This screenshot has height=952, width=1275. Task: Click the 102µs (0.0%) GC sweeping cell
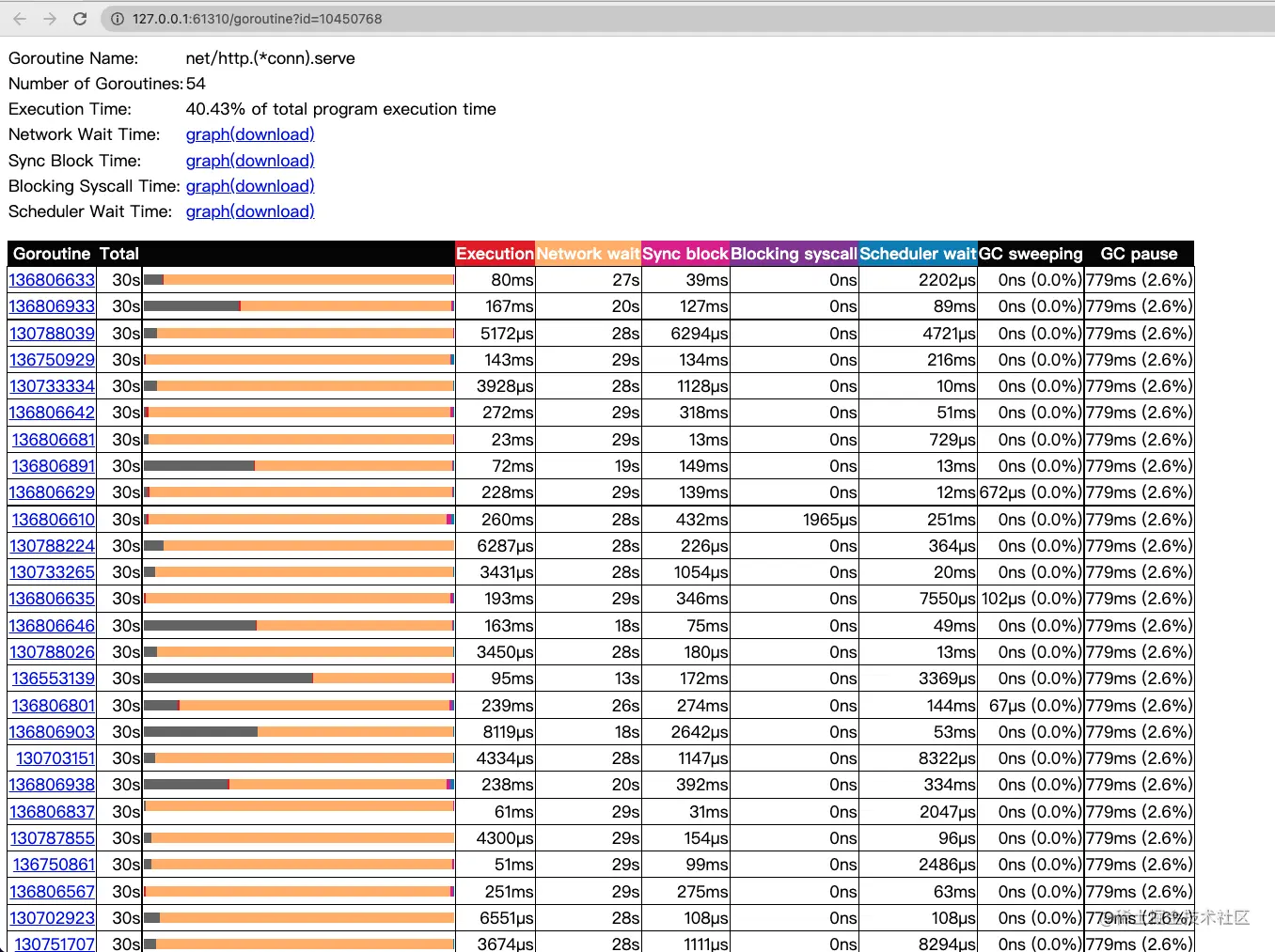(1031, 599)
